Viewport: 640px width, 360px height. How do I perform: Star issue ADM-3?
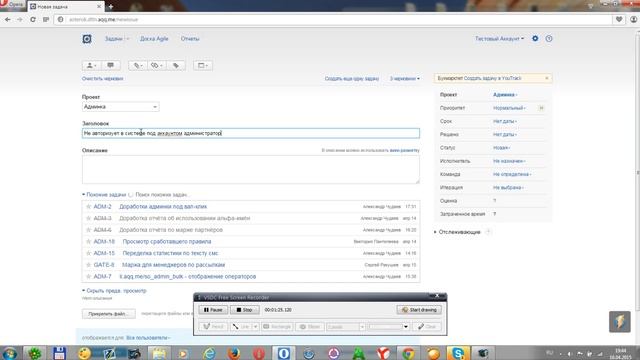click(88, 218)
